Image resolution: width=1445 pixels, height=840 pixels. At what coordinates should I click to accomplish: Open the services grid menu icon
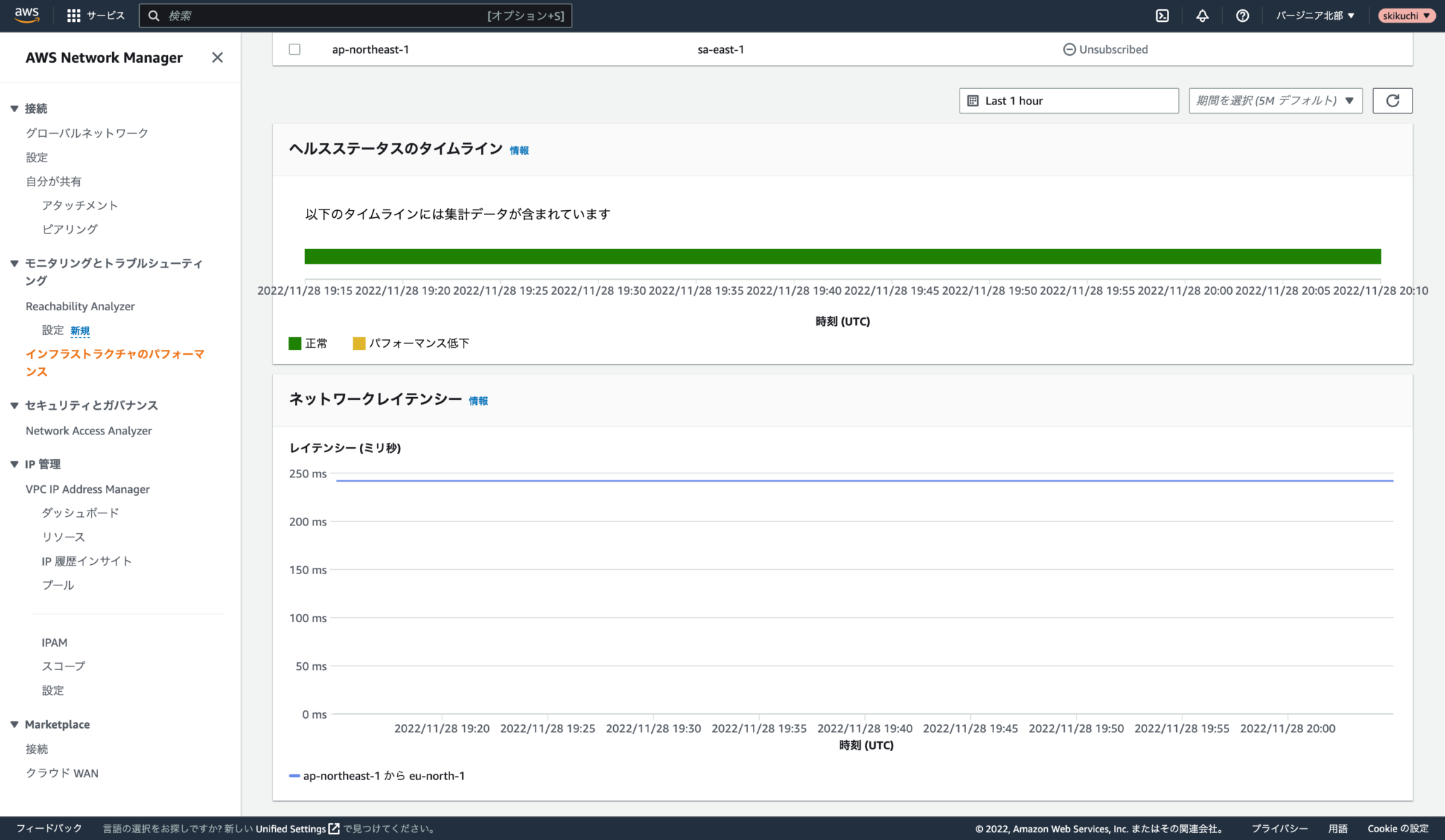pos(73,16)
